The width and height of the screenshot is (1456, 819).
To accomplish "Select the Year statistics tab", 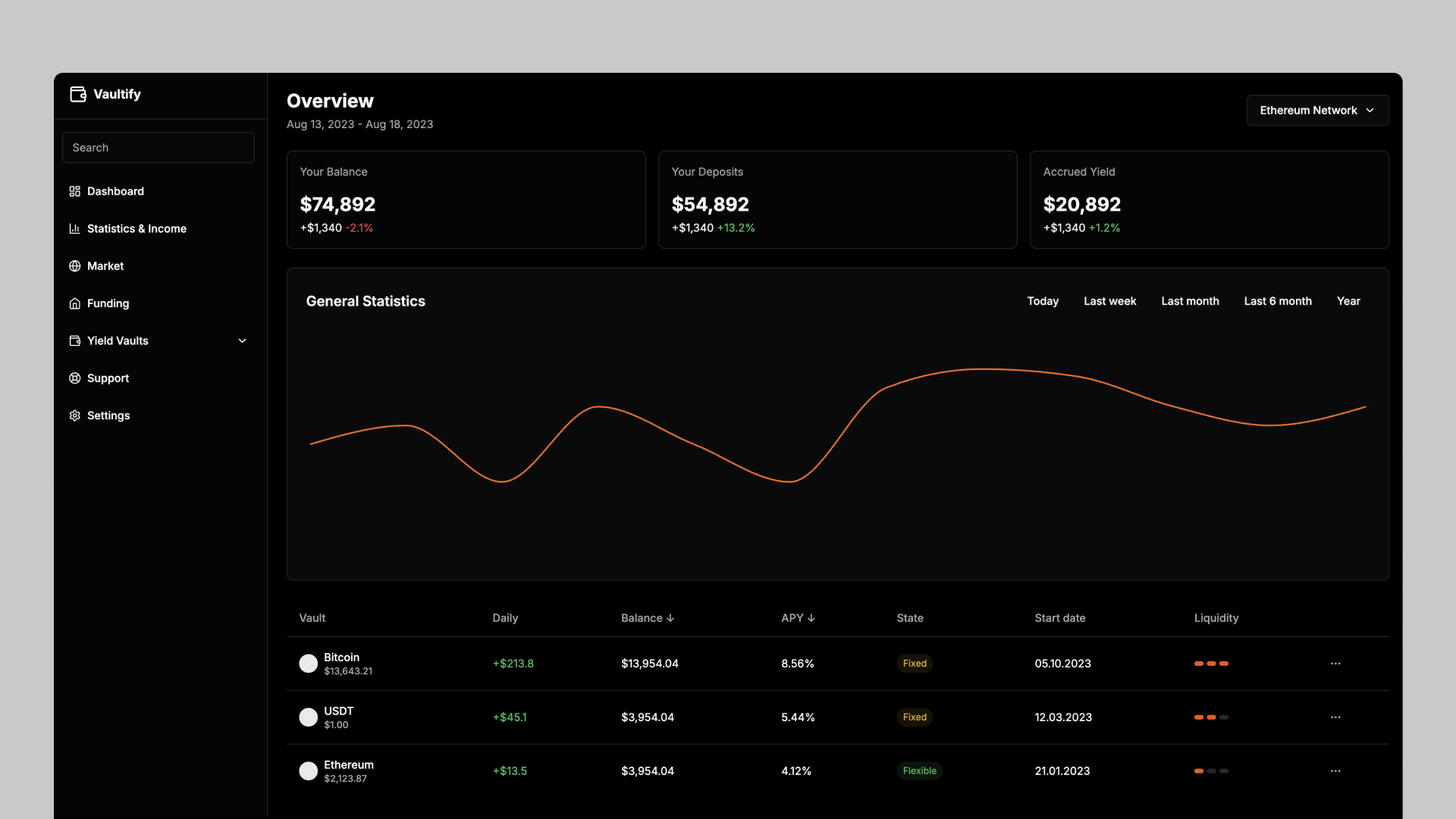I will (x=1349, y=301).
